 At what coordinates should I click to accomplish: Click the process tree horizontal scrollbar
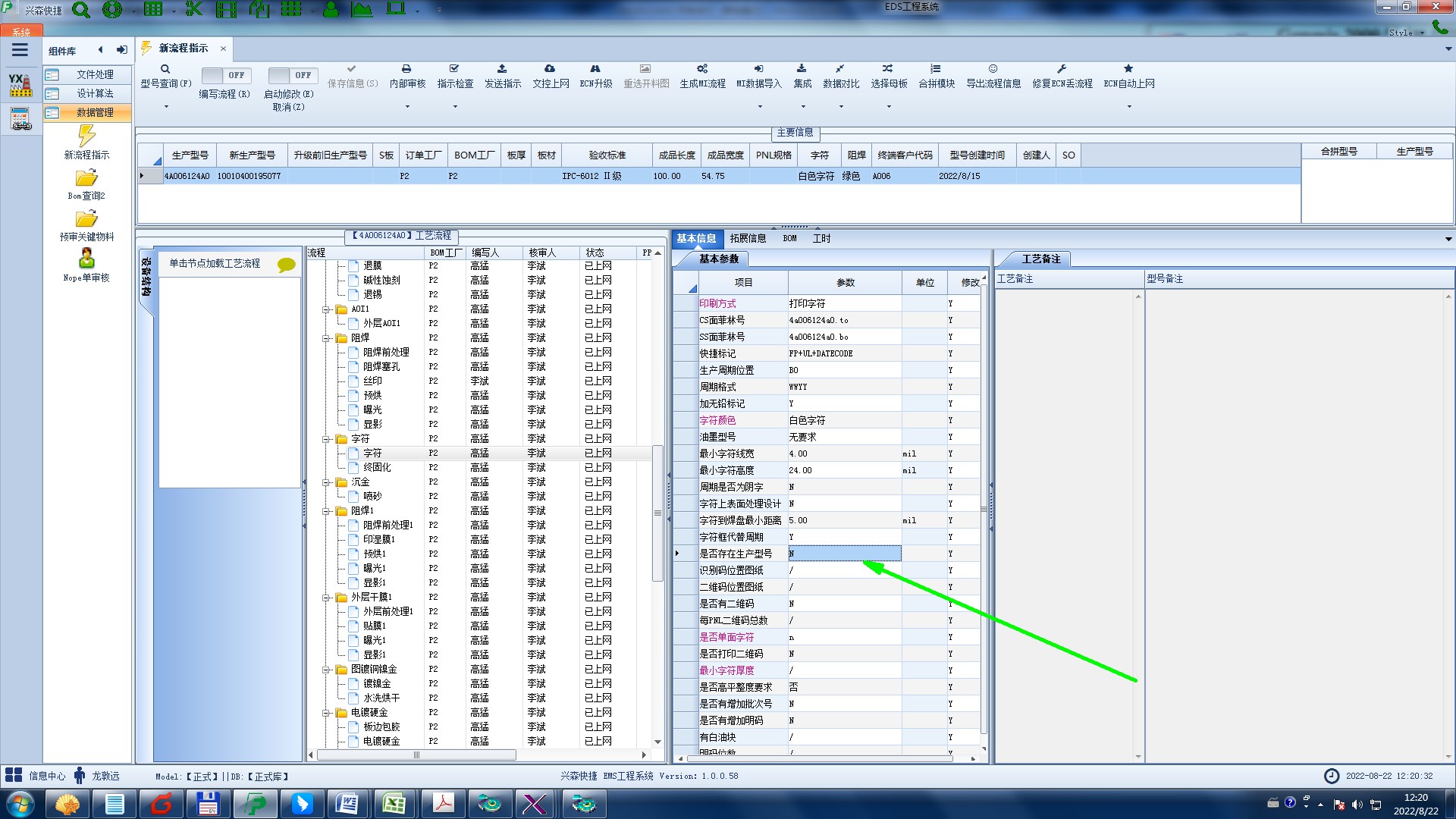pos(416,755)
